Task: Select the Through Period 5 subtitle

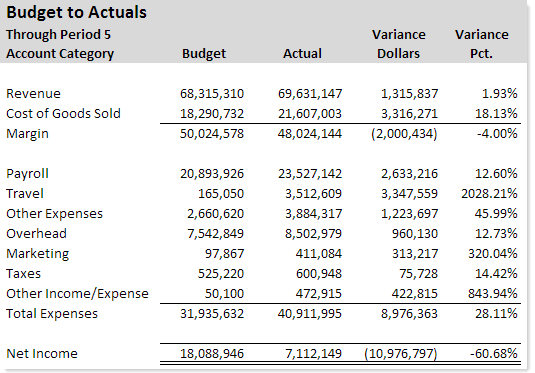Action: pyautogui.click(x=58, y=34)
